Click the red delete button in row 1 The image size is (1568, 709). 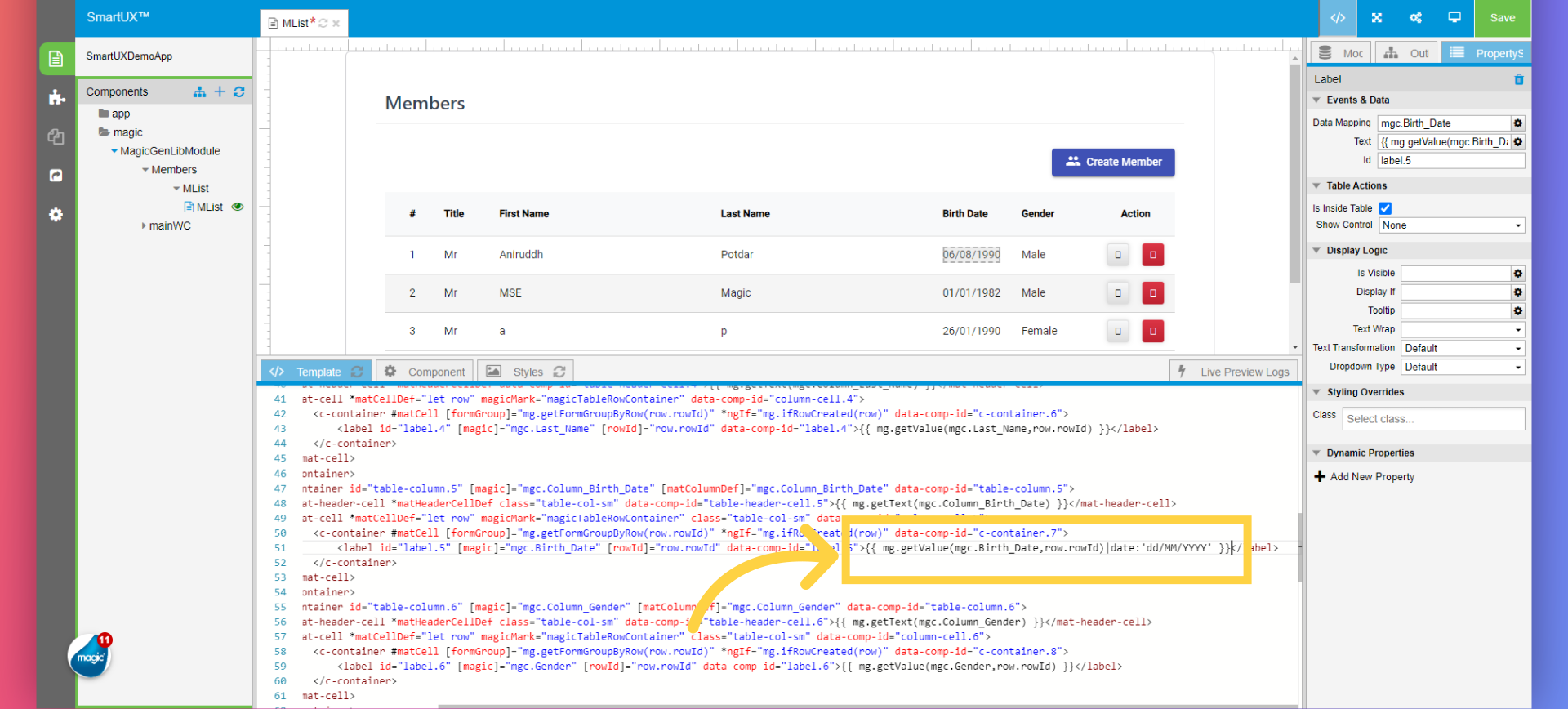(x=1152, y=255)
